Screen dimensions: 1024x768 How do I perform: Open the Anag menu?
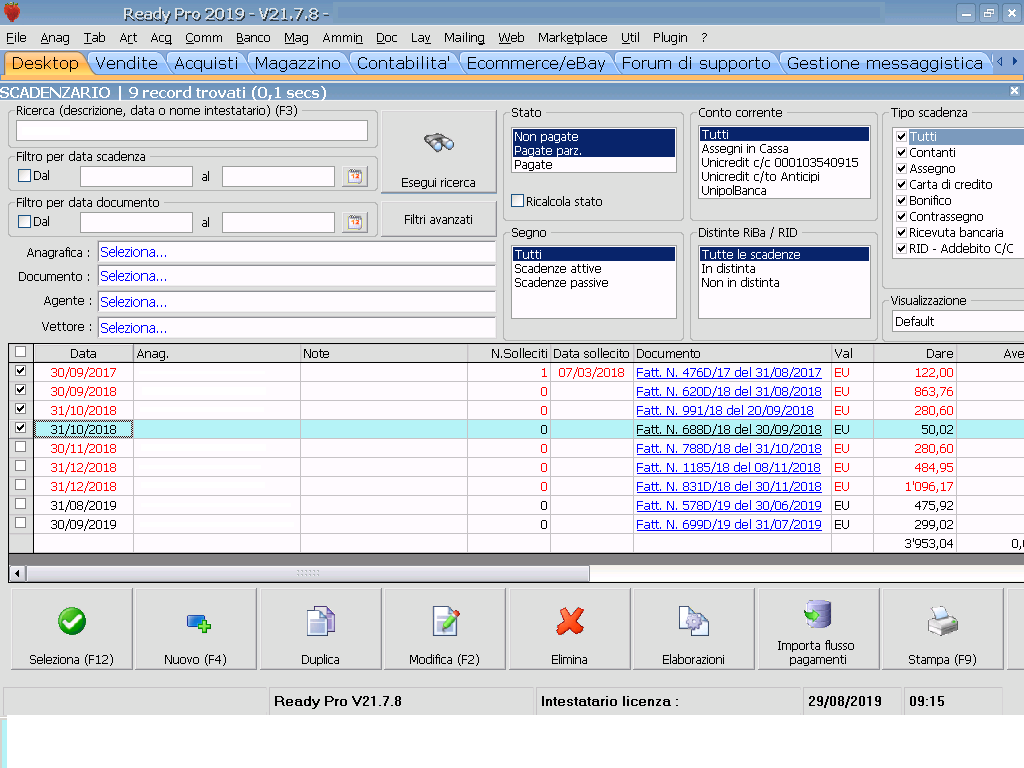55,38
